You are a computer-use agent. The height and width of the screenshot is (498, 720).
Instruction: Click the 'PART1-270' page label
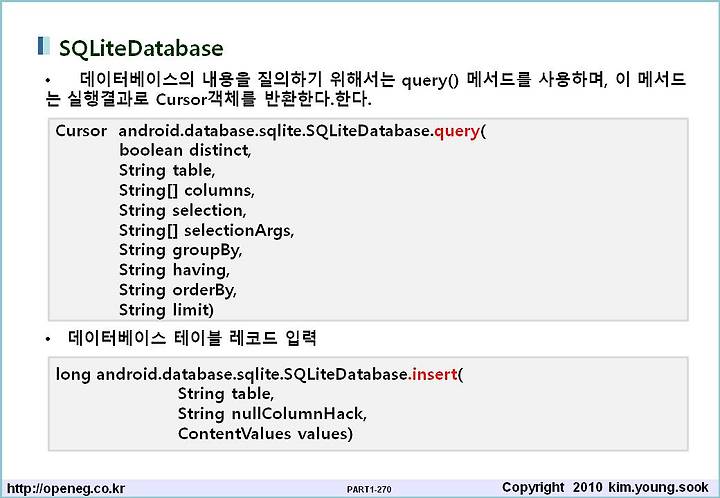pyautogui.click(x=369, y=490)
